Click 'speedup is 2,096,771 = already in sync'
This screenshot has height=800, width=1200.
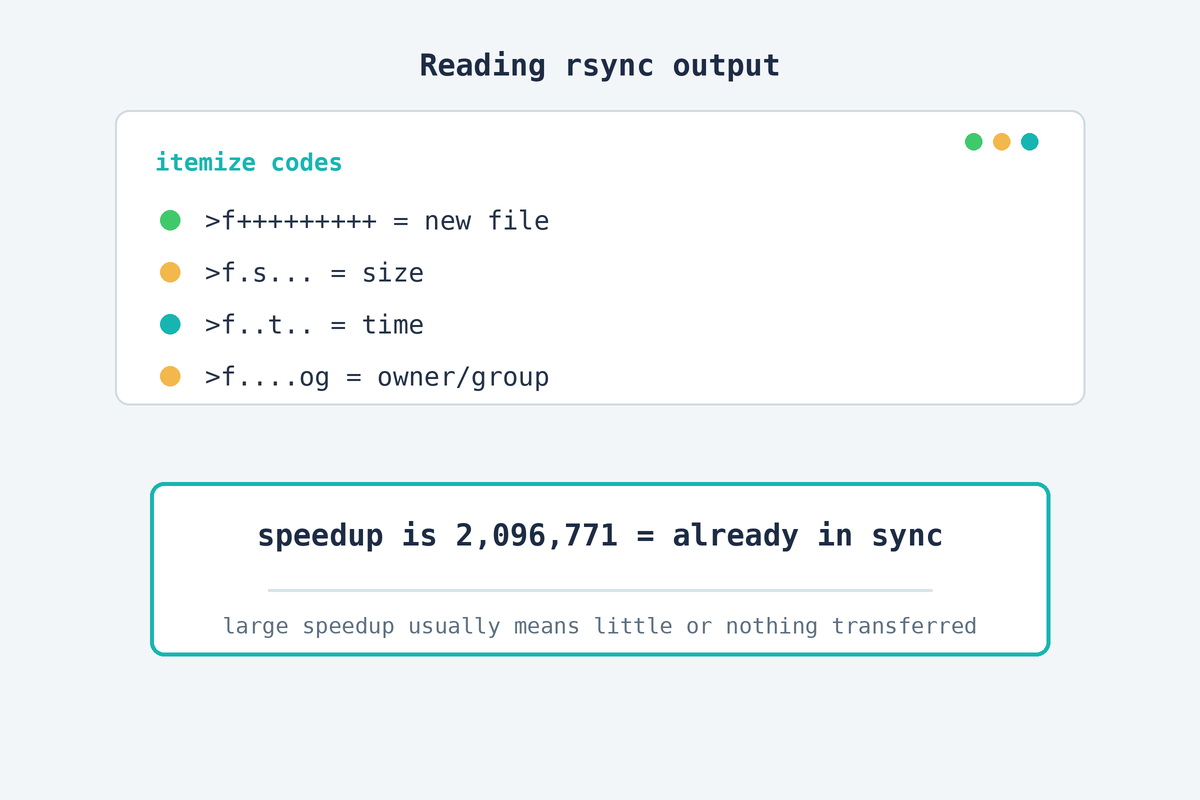600,536
